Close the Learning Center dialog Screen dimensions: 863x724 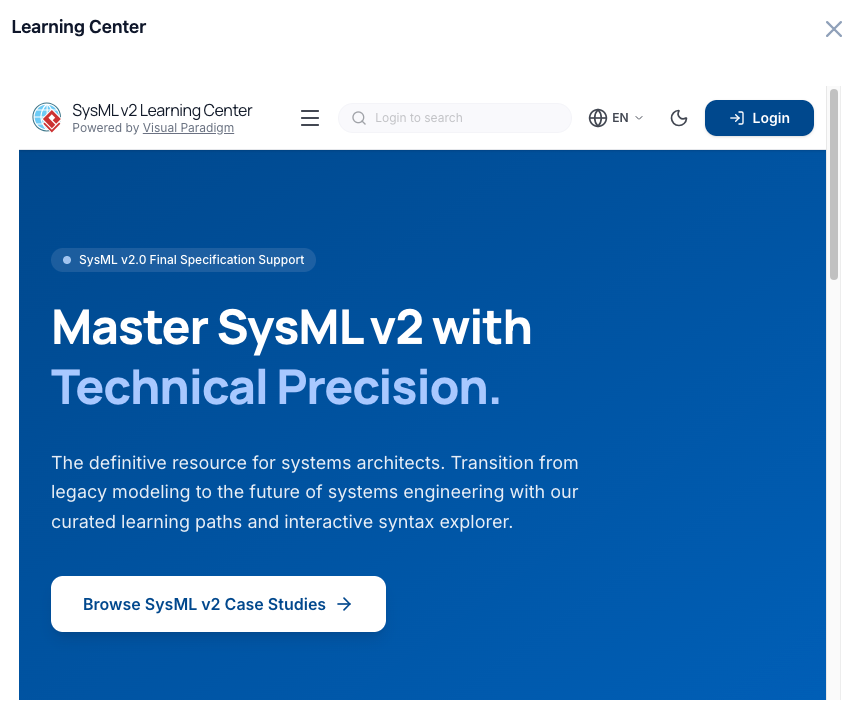(x=834, y=29)
